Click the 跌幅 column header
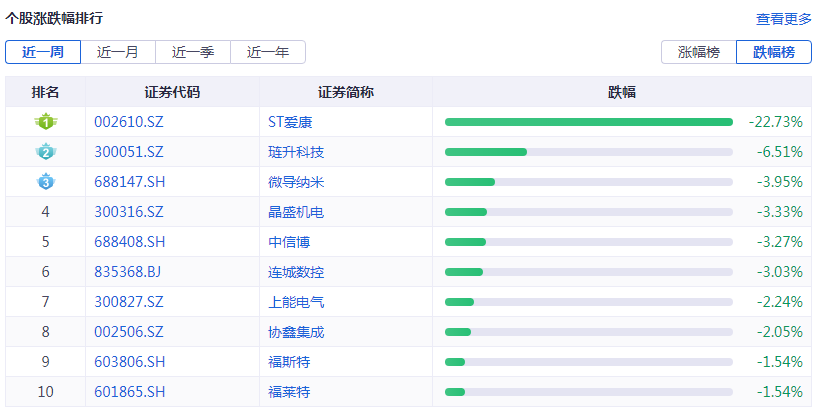 tap(622, 92)
